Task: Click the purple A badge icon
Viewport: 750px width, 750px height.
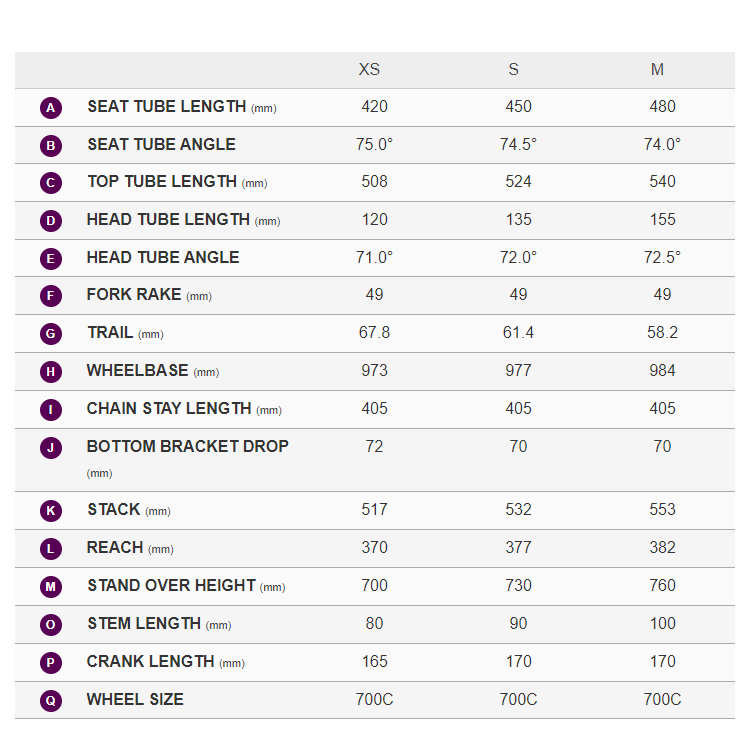Action: click(51, 108)
